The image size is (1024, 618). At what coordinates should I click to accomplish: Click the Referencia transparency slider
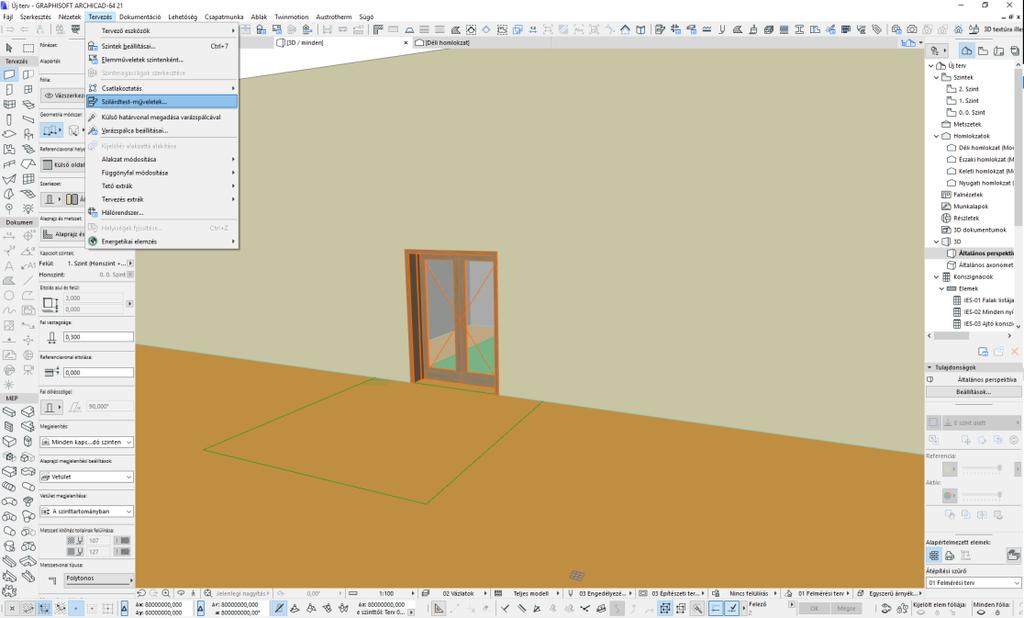pos(982,468)
